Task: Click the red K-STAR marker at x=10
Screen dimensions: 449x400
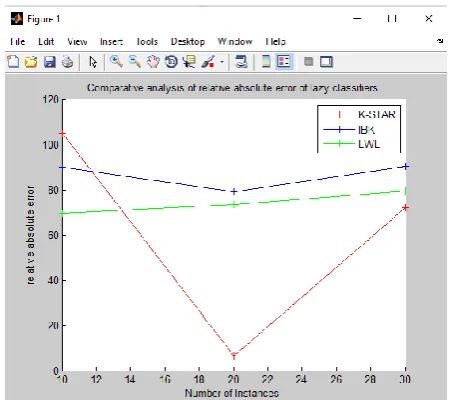Action: click(x=62, y=133)
